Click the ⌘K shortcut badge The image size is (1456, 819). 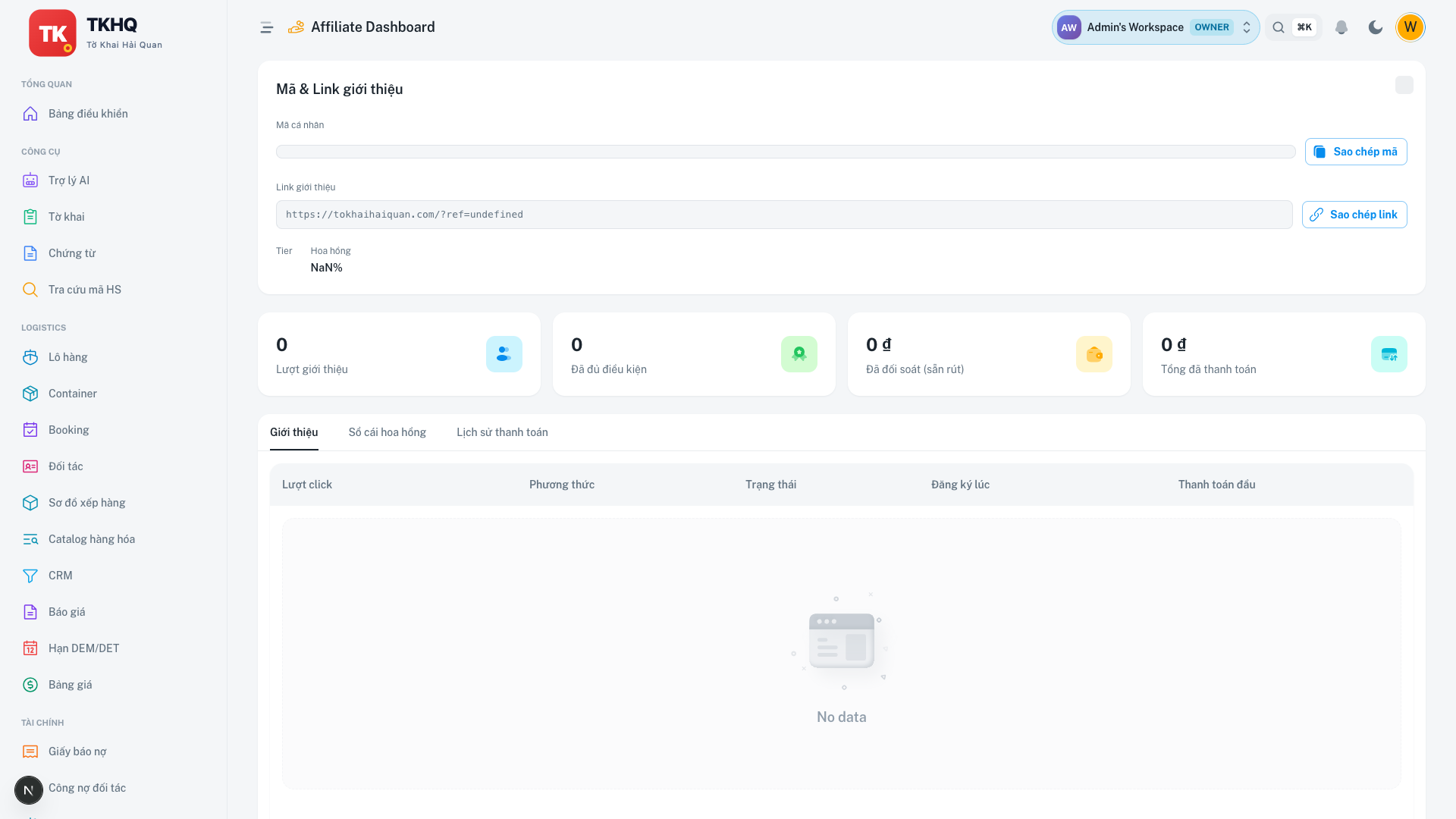[x=1304, y=27]
